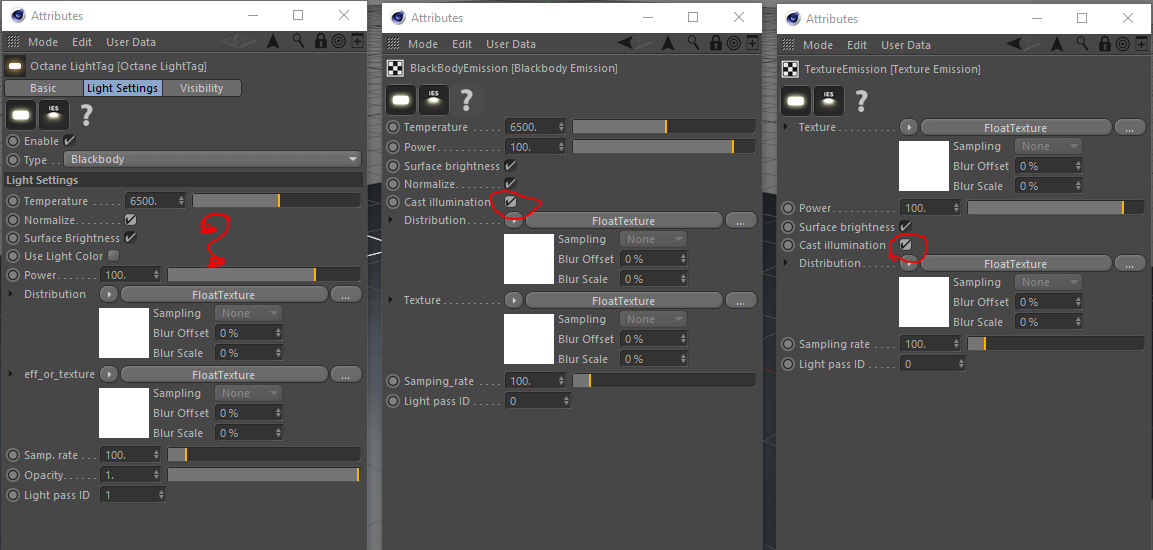The image size is (1153, 550).
Task: Enable Use Light Color checkbox
Action: 113,256
